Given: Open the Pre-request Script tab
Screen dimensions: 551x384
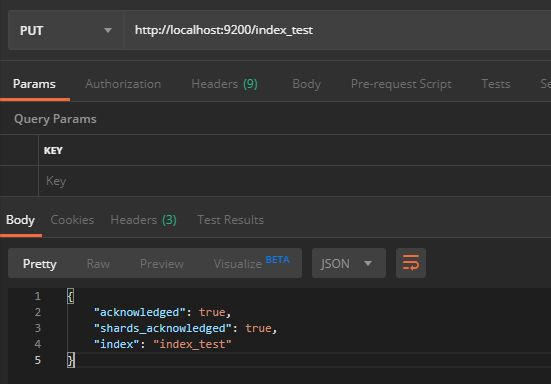Looking at the screenshot, I should click(x=401, y=84).
